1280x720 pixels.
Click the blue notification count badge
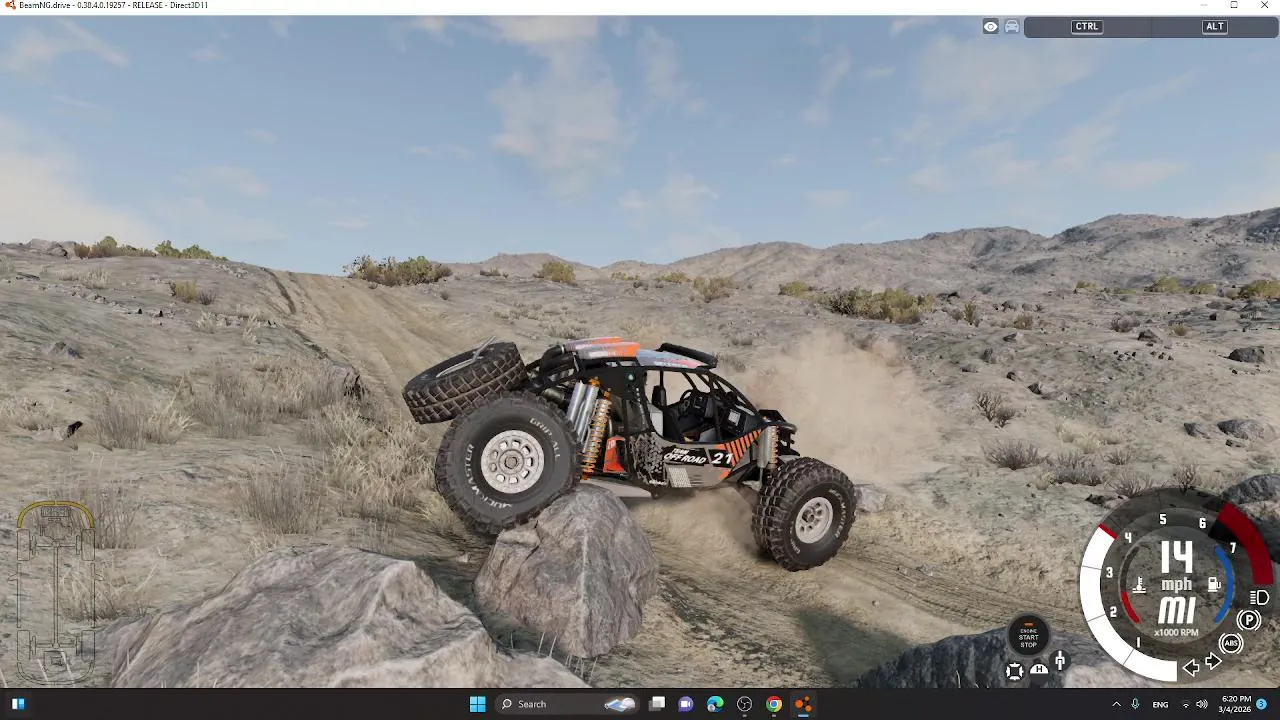coord(1262,705)
